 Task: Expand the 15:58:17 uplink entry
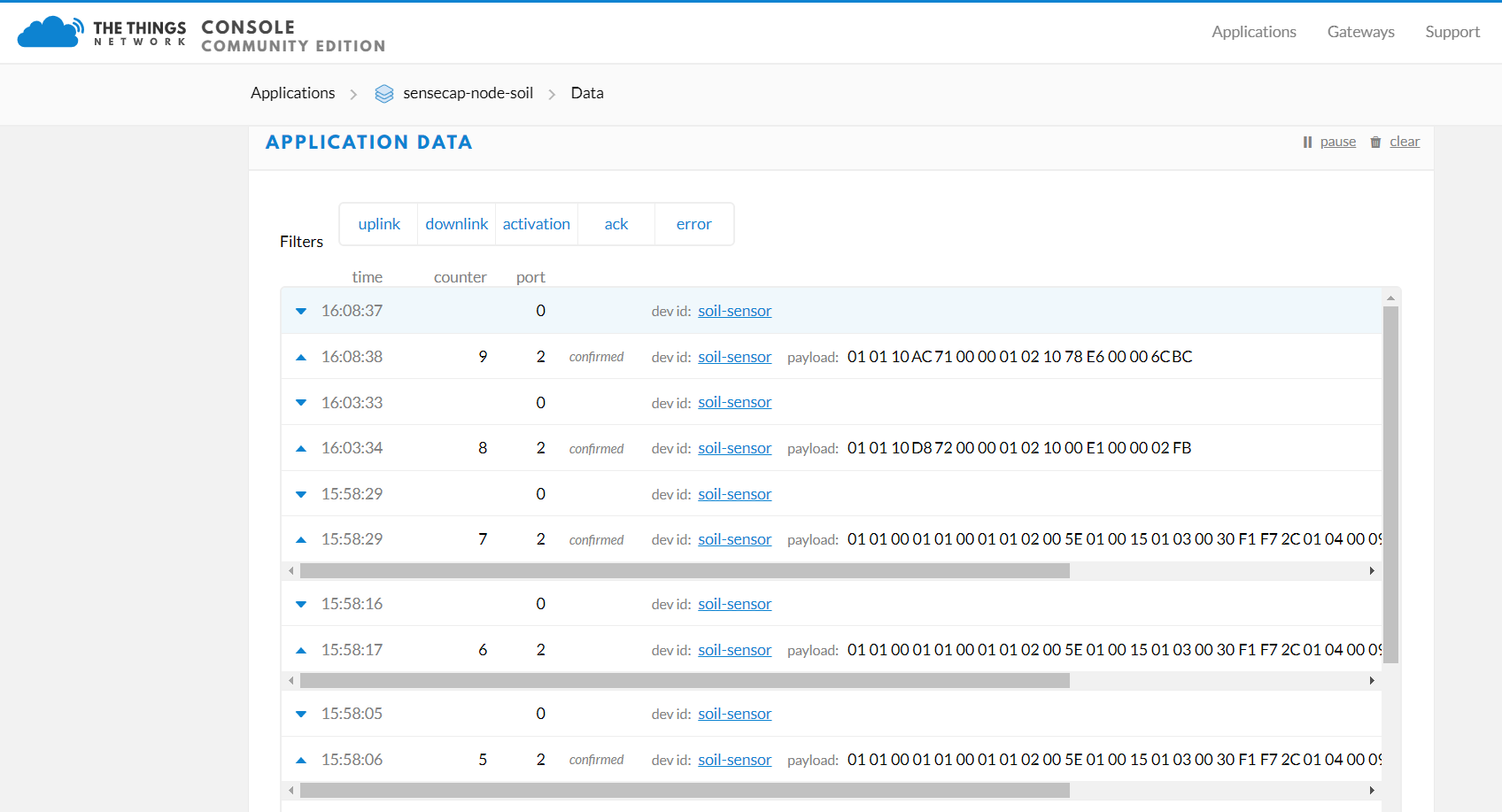301,650
